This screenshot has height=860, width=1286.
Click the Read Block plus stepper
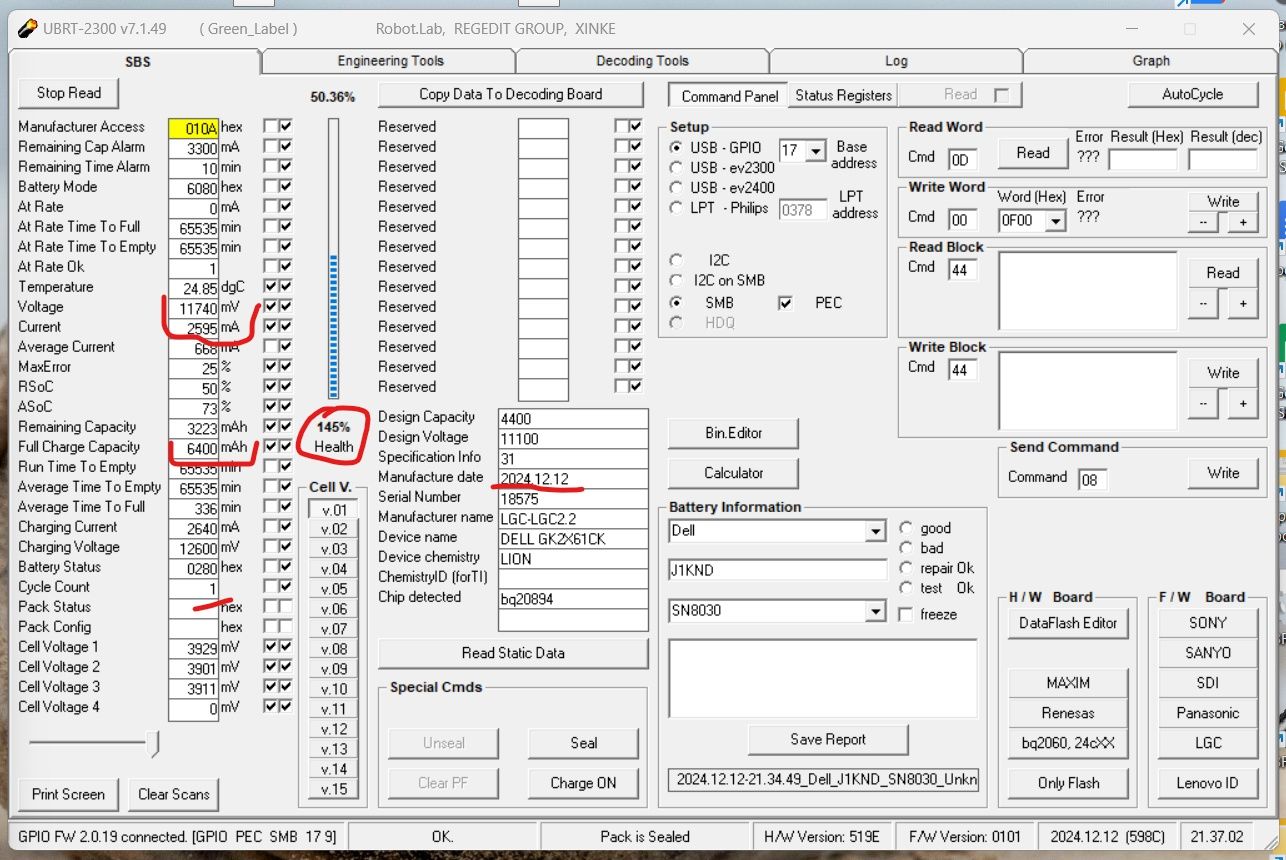pyautogui.click(x=1243, y=303)
